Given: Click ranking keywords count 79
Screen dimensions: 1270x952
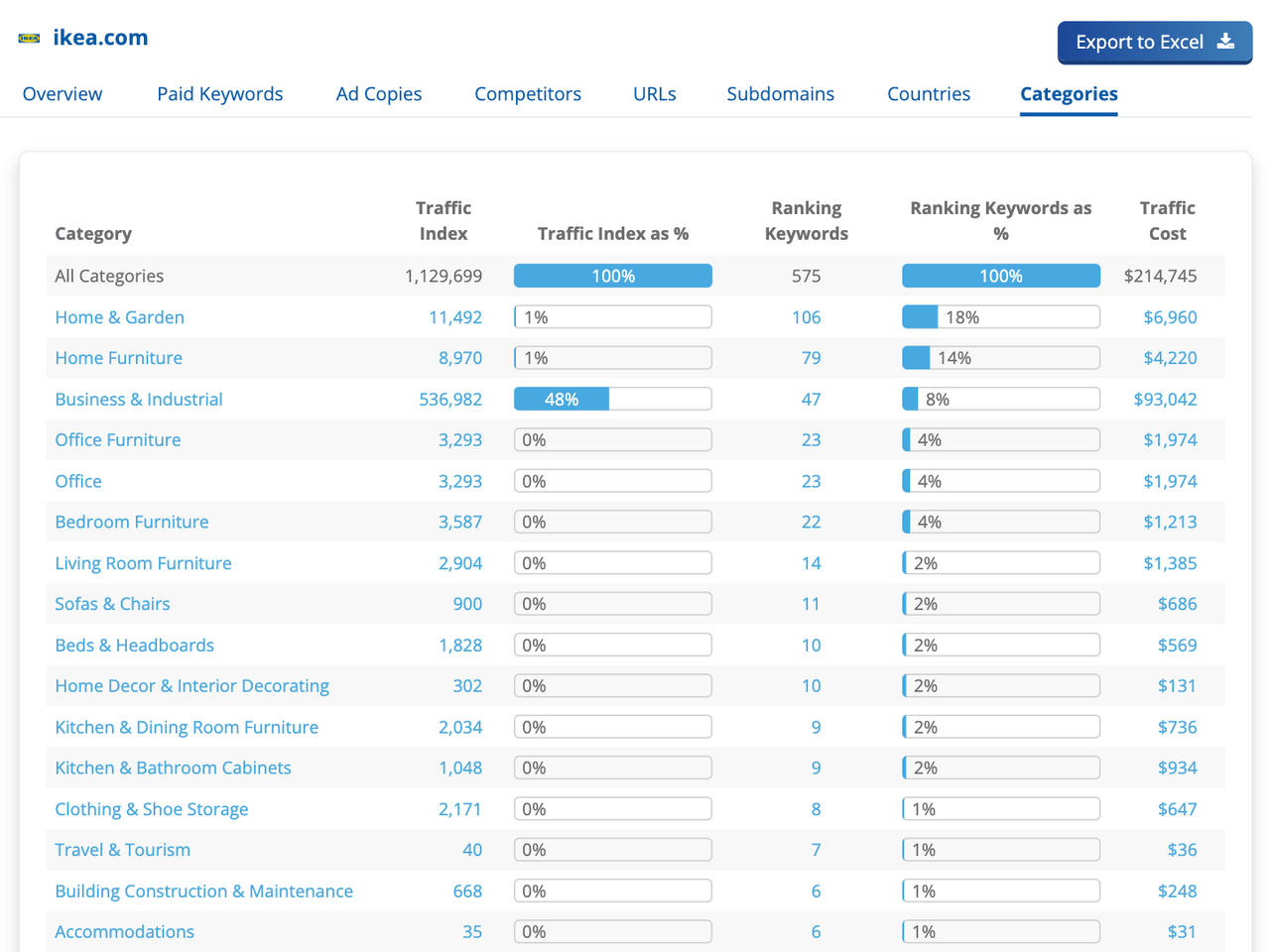Looking at the screenshot, I should [x=812, y=358].
